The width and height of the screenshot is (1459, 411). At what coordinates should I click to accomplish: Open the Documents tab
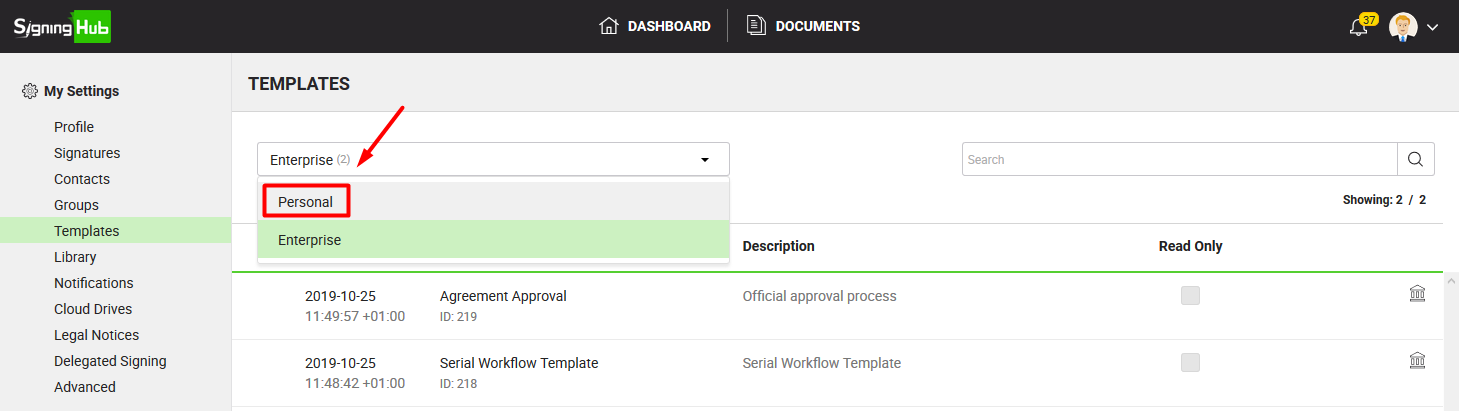(x=804, y=26)
